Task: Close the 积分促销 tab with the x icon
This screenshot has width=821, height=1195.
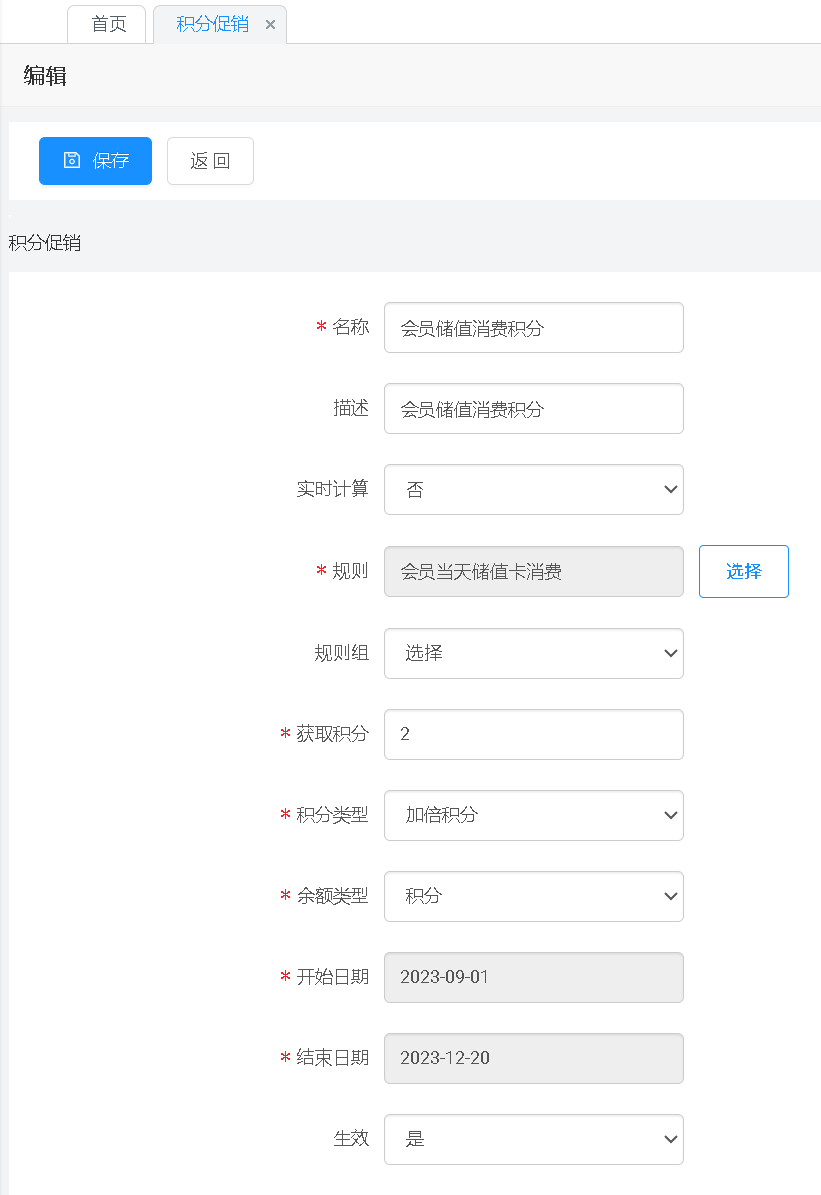Action: point(270,24)
